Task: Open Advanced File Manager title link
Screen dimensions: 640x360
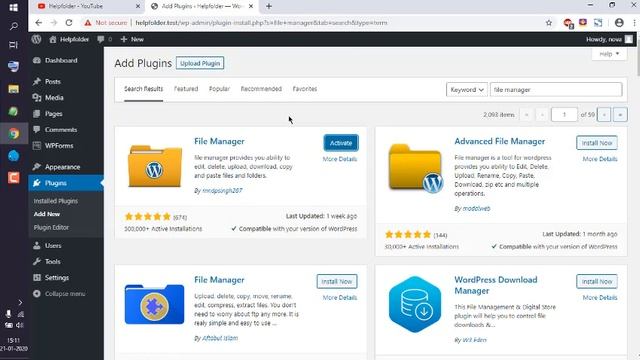Action: tap(500, 141)
